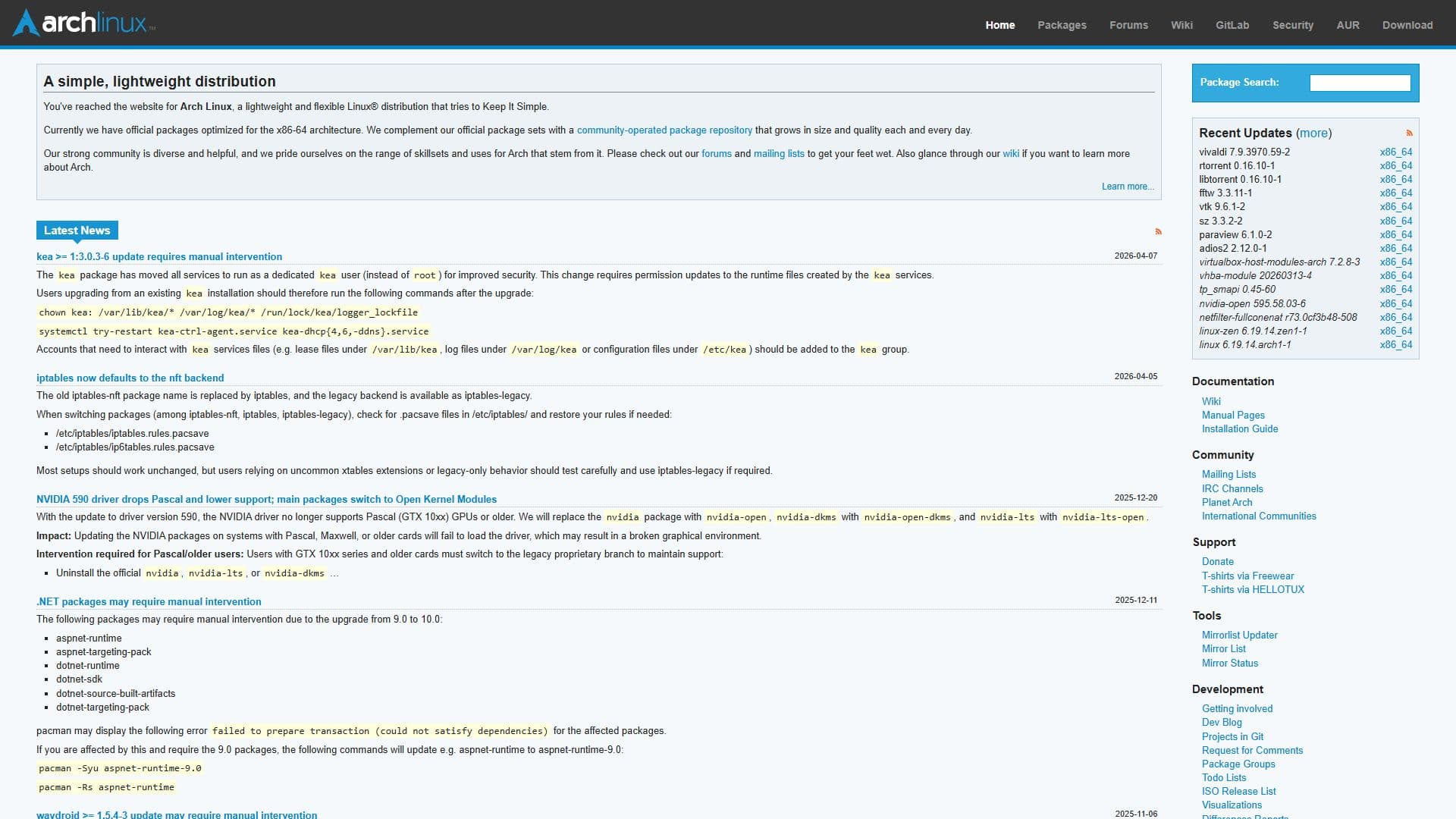Open the fftw 3.3.11-1 package entry
The image size is (1456, 819).
point(1225,193)
